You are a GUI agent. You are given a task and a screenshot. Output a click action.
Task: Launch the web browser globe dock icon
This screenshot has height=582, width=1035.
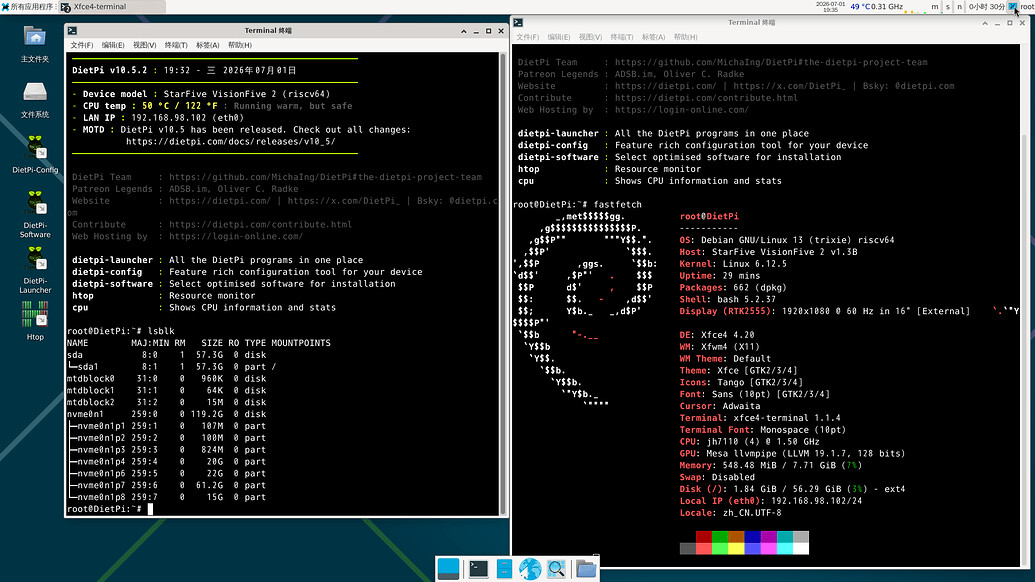click(530, 569)
